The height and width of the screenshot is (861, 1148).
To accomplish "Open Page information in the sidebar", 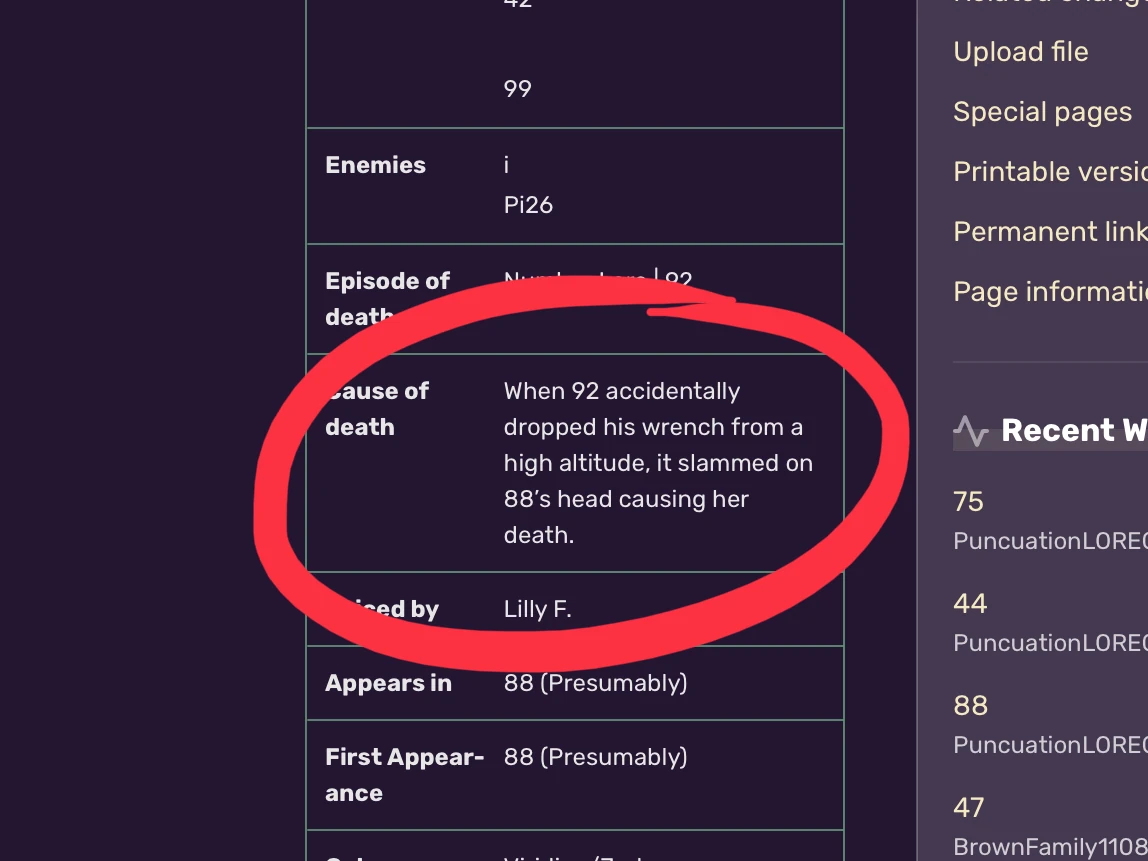I will [1050, 292].
